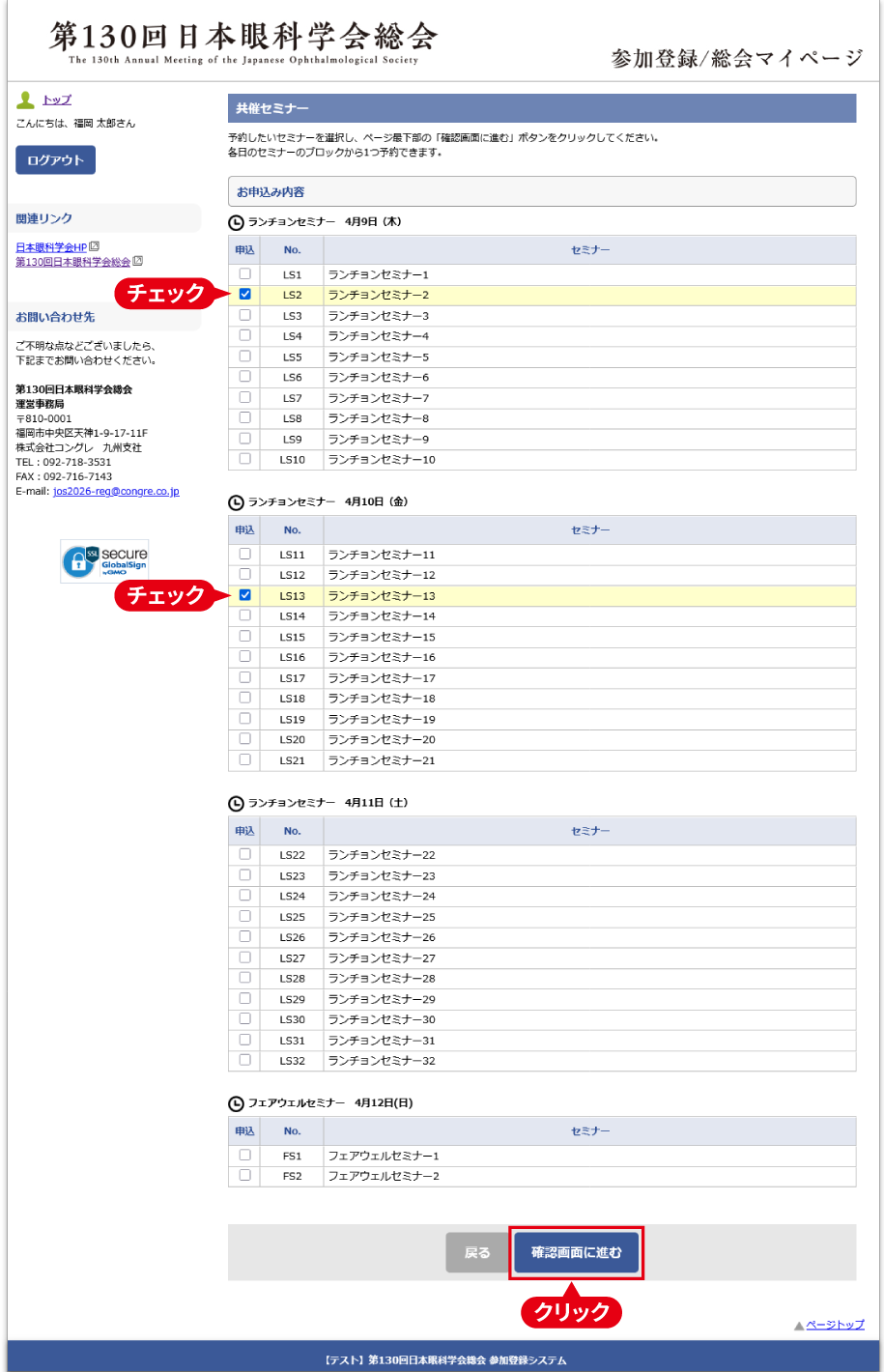Click clock icon for フェアウェルセミナー 4月12日
The height and width of the screenshot is (1372, 884).
[236, 1103]
